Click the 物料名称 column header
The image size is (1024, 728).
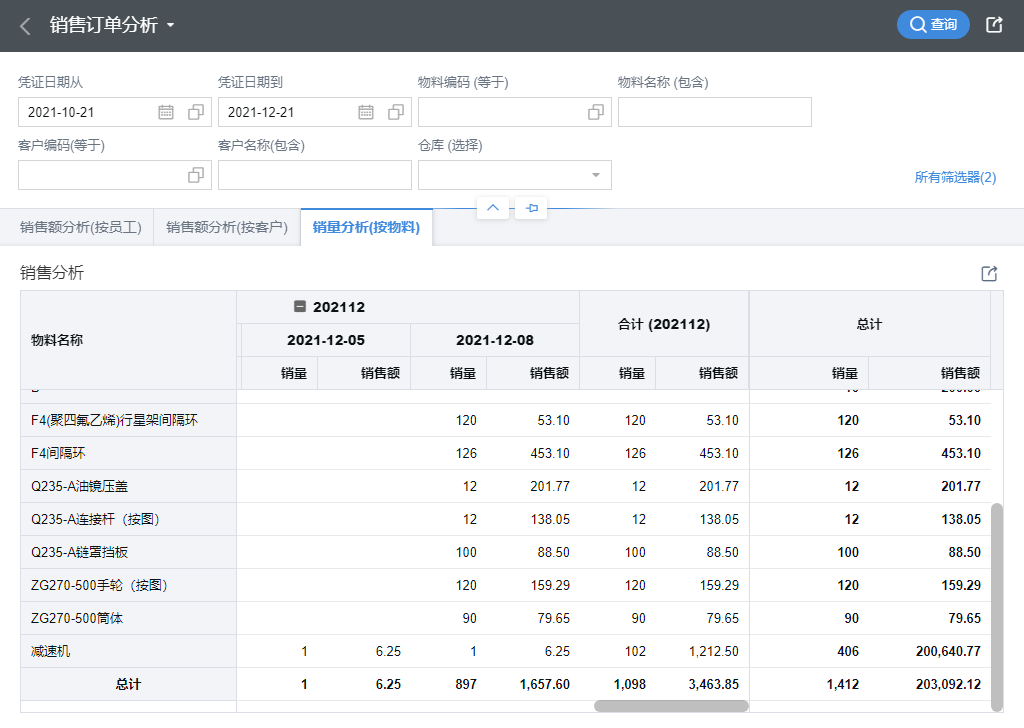pyautogui.click(x=129, y=340)
